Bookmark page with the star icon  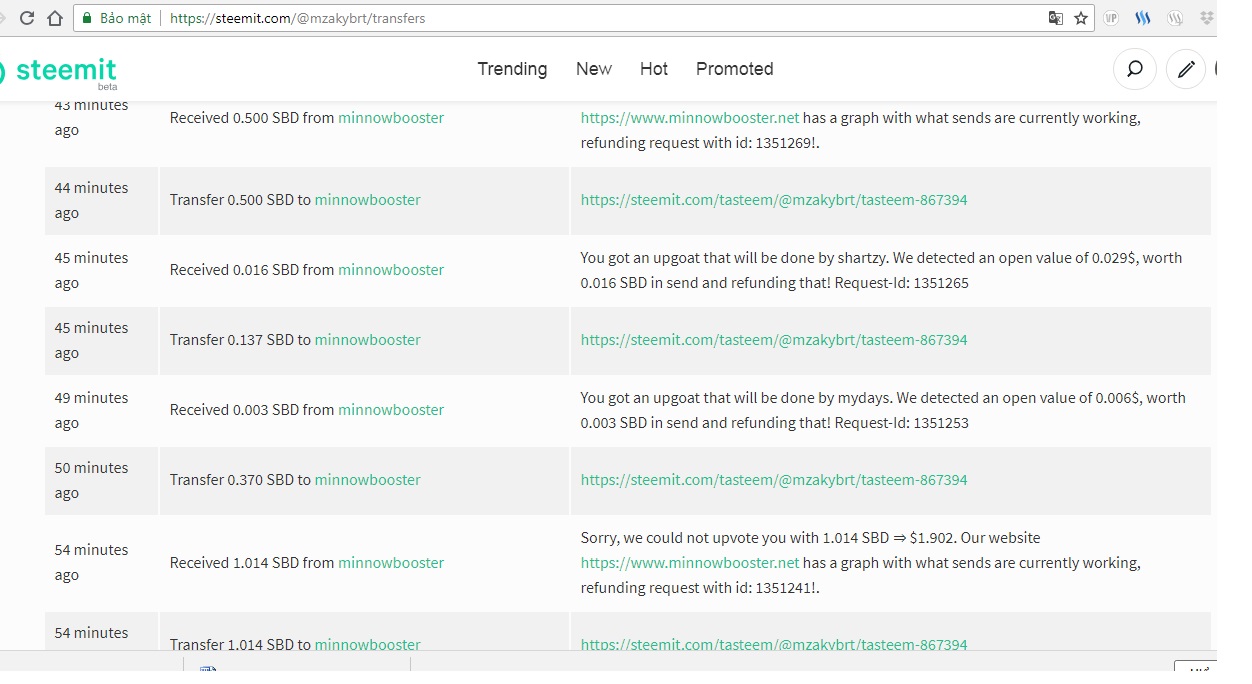click(1081, 18)
